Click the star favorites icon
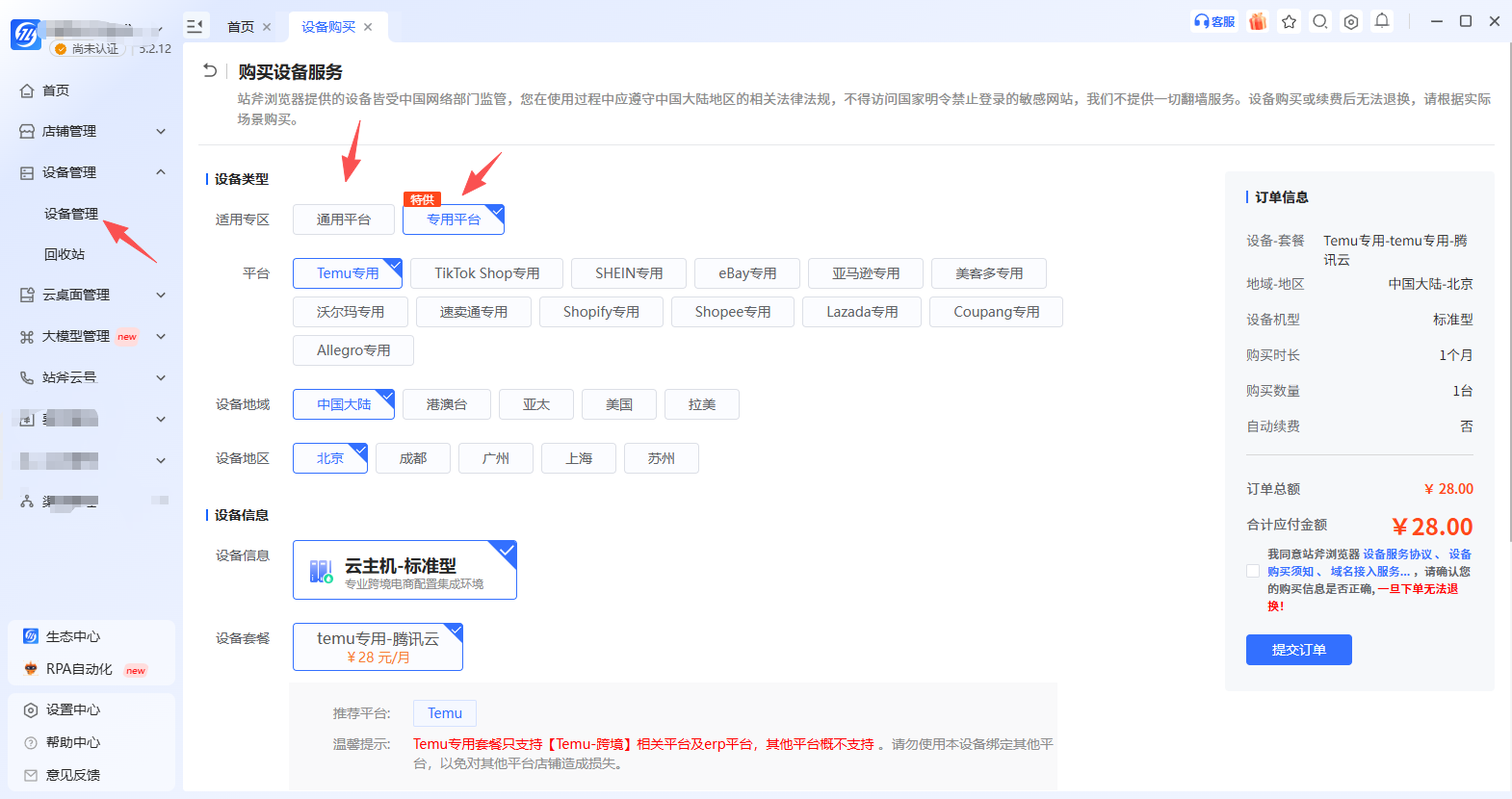Viewport: 1512px width, 799px height. tap(1290, 21)
